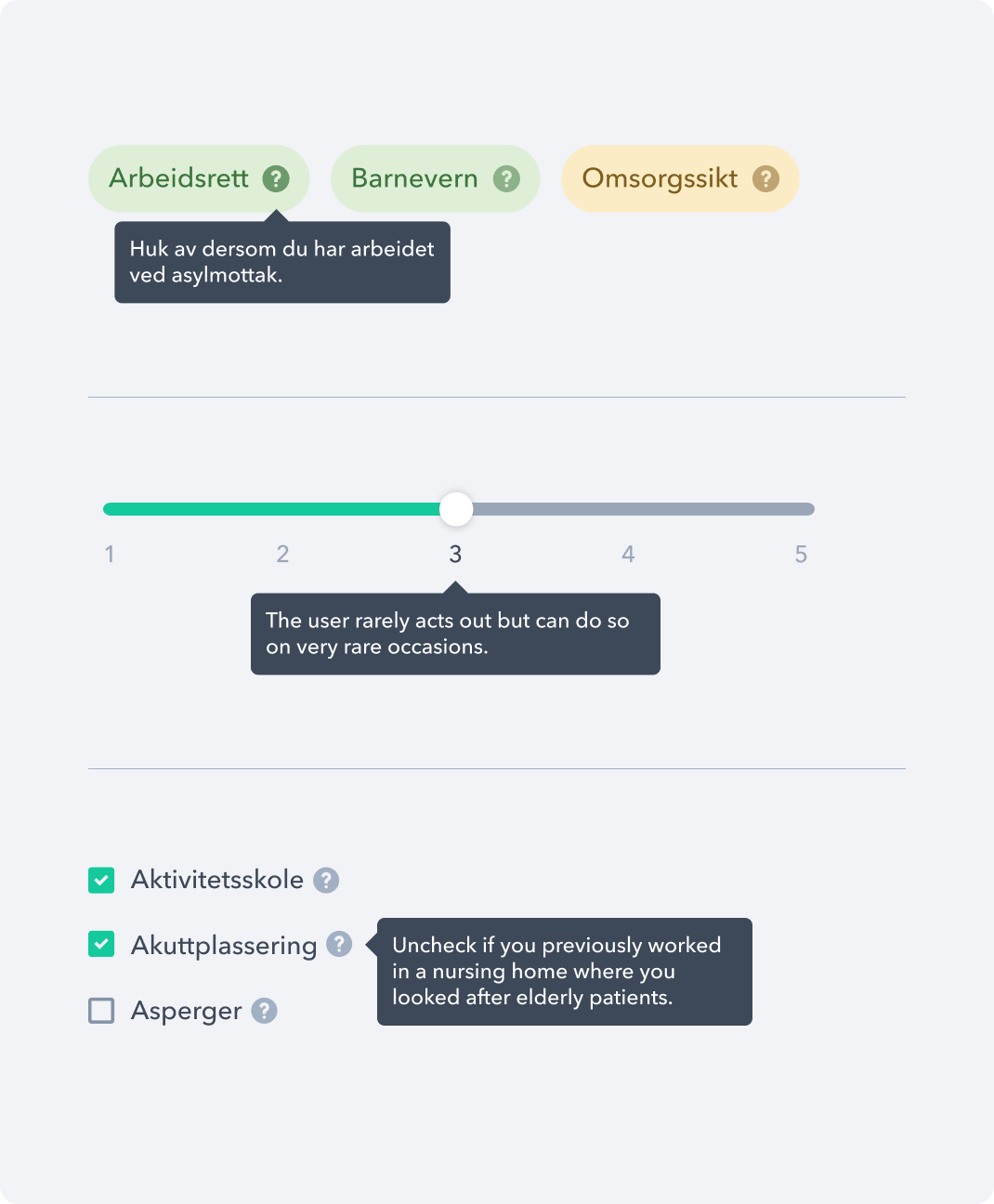Click the white slider handle
Image resolution: width=994 pixels, height=1204 pixels.
(455, 509)
